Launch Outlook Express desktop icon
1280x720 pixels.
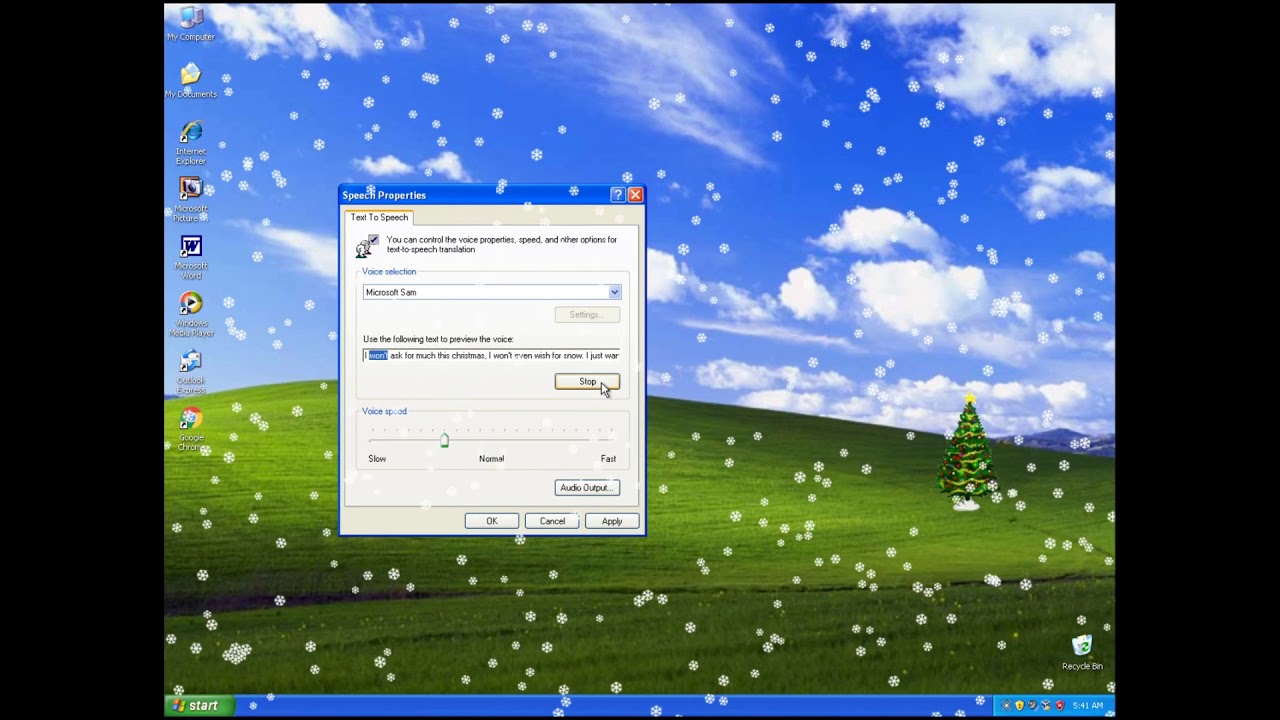click(x=190, y=371)
